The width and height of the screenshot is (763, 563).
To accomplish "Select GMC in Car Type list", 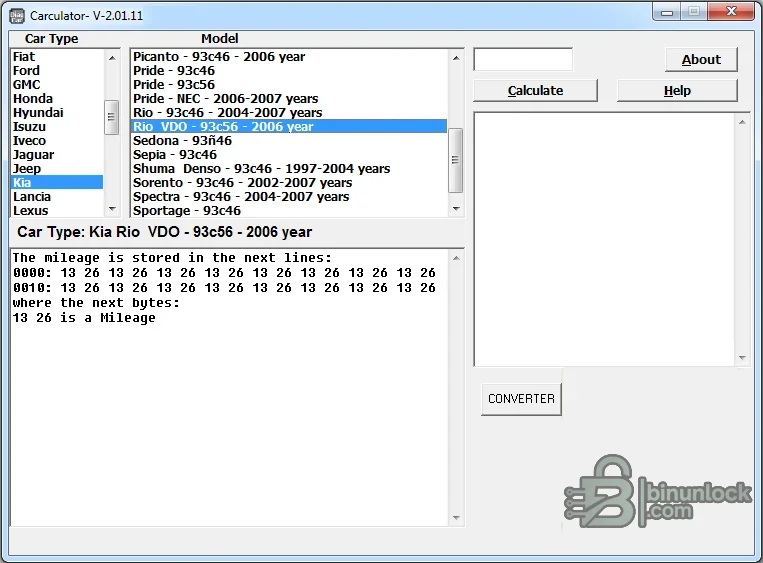I will (x=57, y=85).
